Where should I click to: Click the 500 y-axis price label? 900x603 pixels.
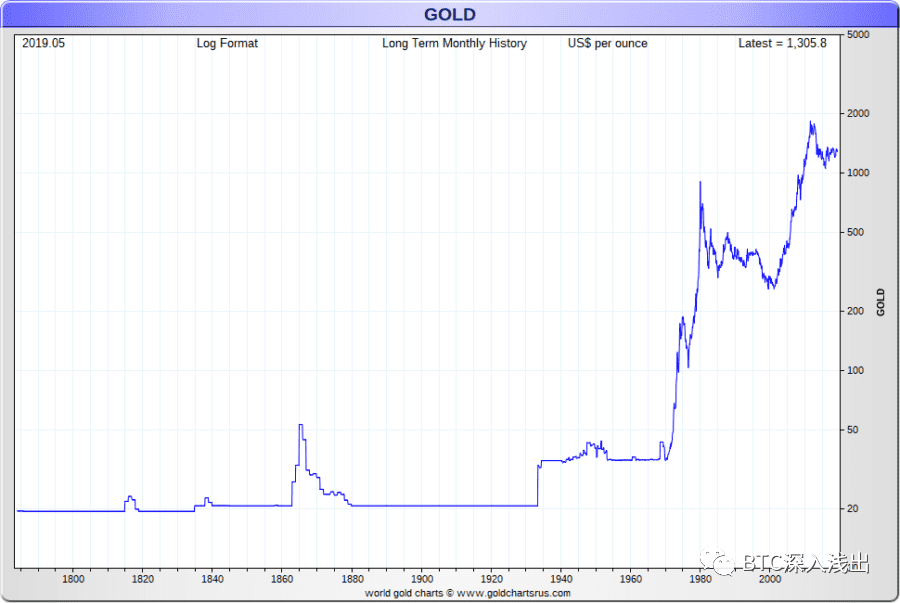855,232
